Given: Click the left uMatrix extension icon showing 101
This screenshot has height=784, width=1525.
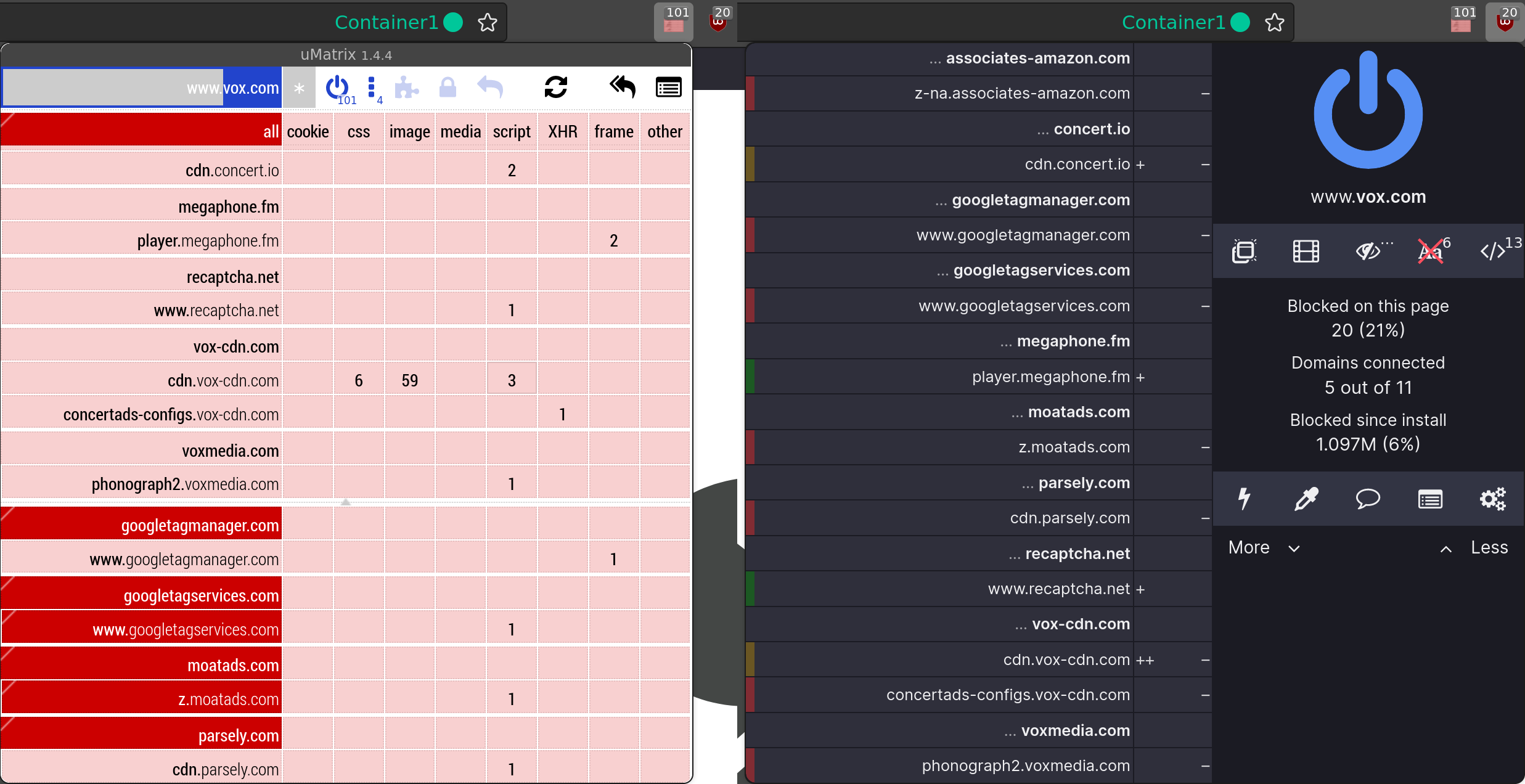Looking at the screenshot, I should tap(674, 22).
